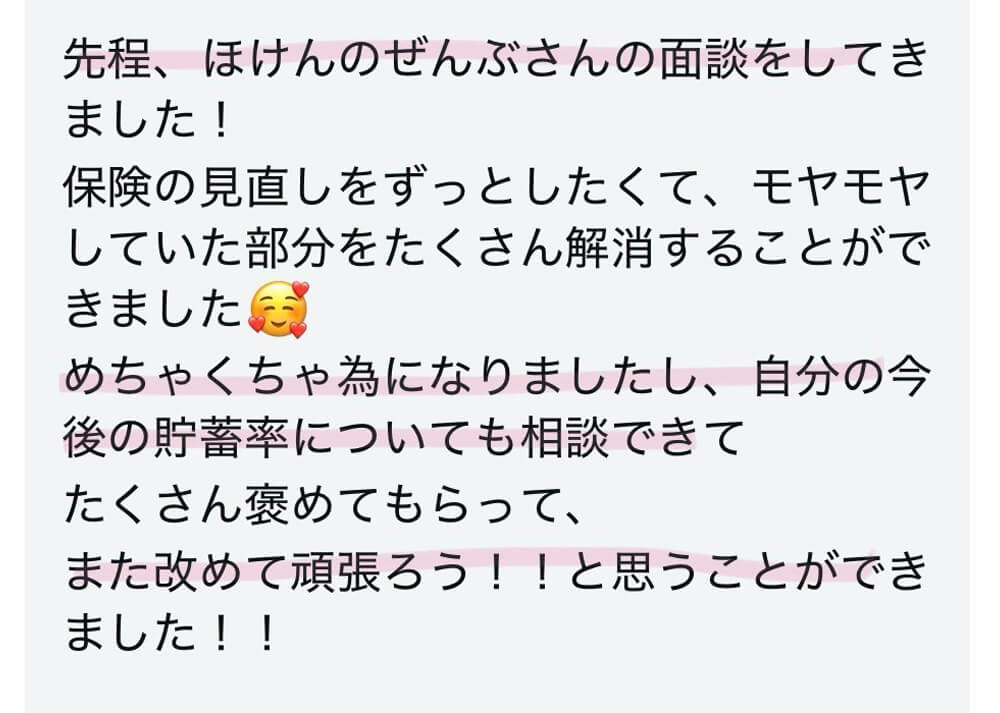Click the phrase 自分の今
1000x713 pixels.
coord(841,376)
